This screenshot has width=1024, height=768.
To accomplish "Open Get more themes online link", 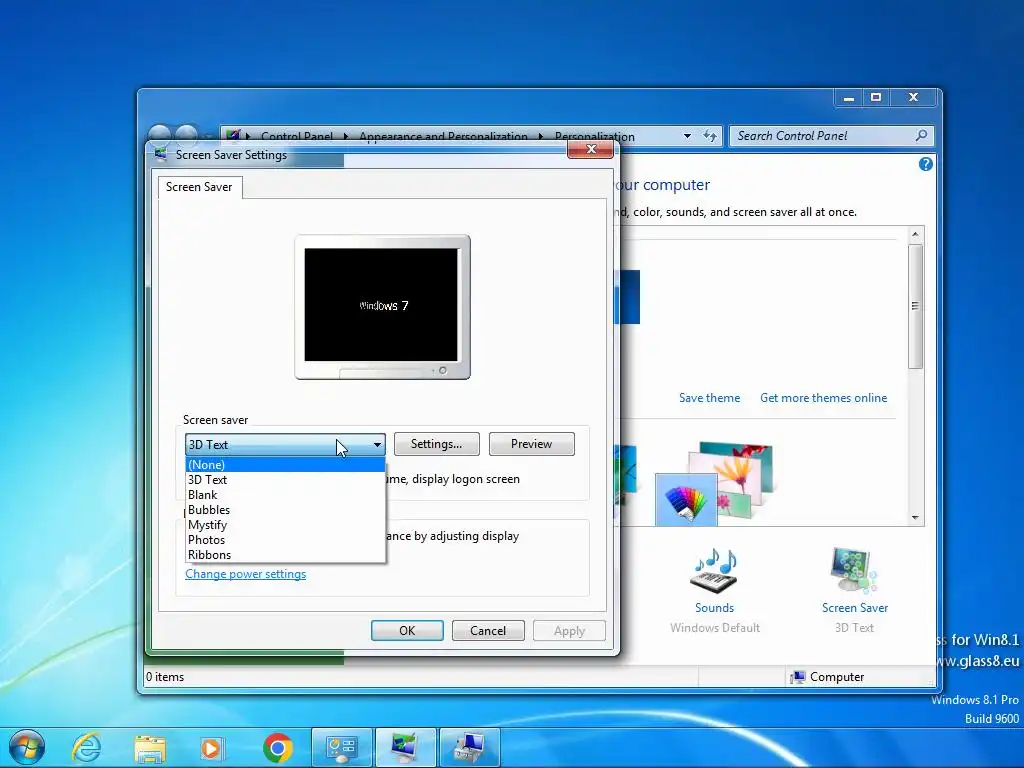I will 824,398.
